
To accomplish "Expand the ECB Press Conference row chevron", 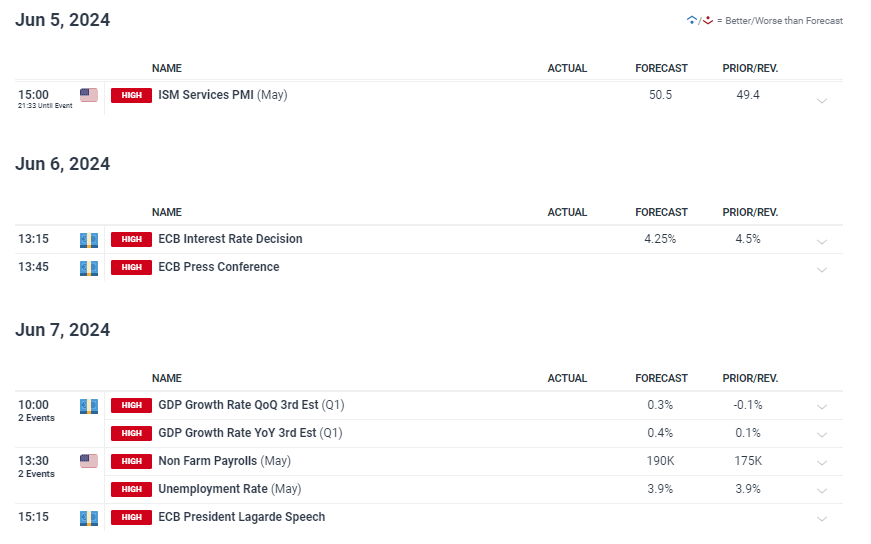I will [x=822, y=270].
